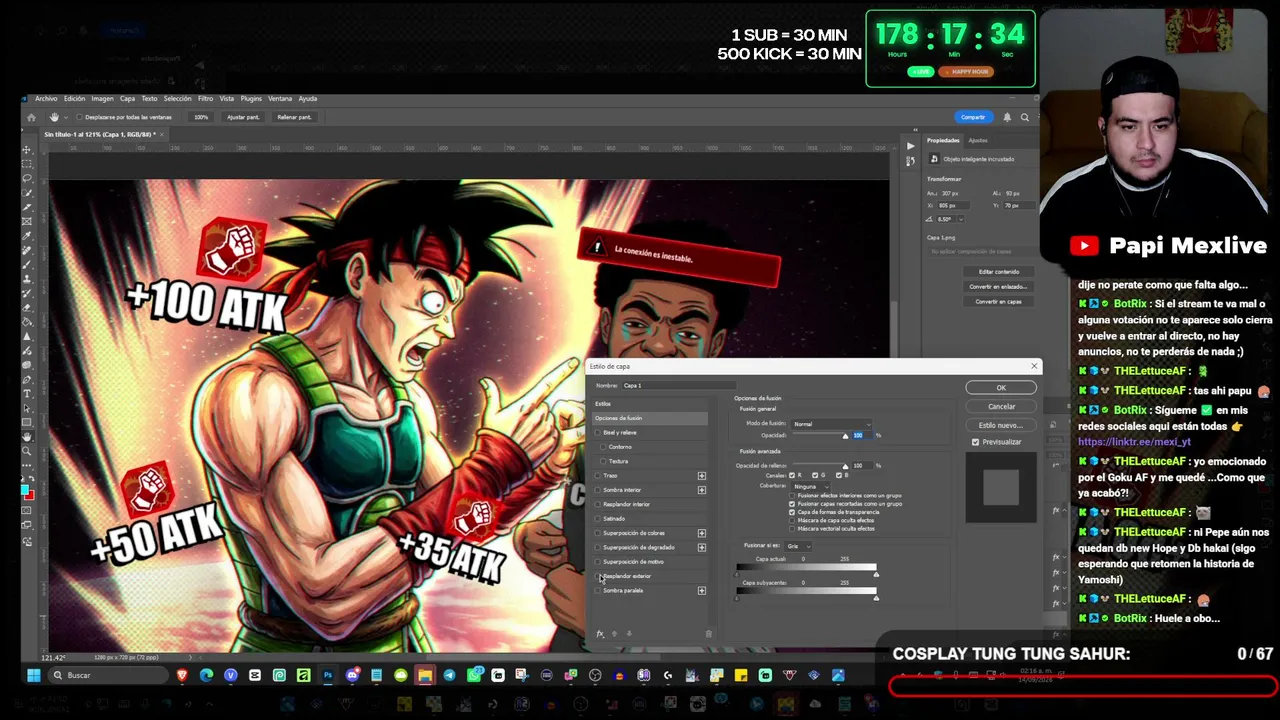This screenshot has height=720, width=1280.
Task: Click the Opacidad slider handle
Action: (845, 436)
